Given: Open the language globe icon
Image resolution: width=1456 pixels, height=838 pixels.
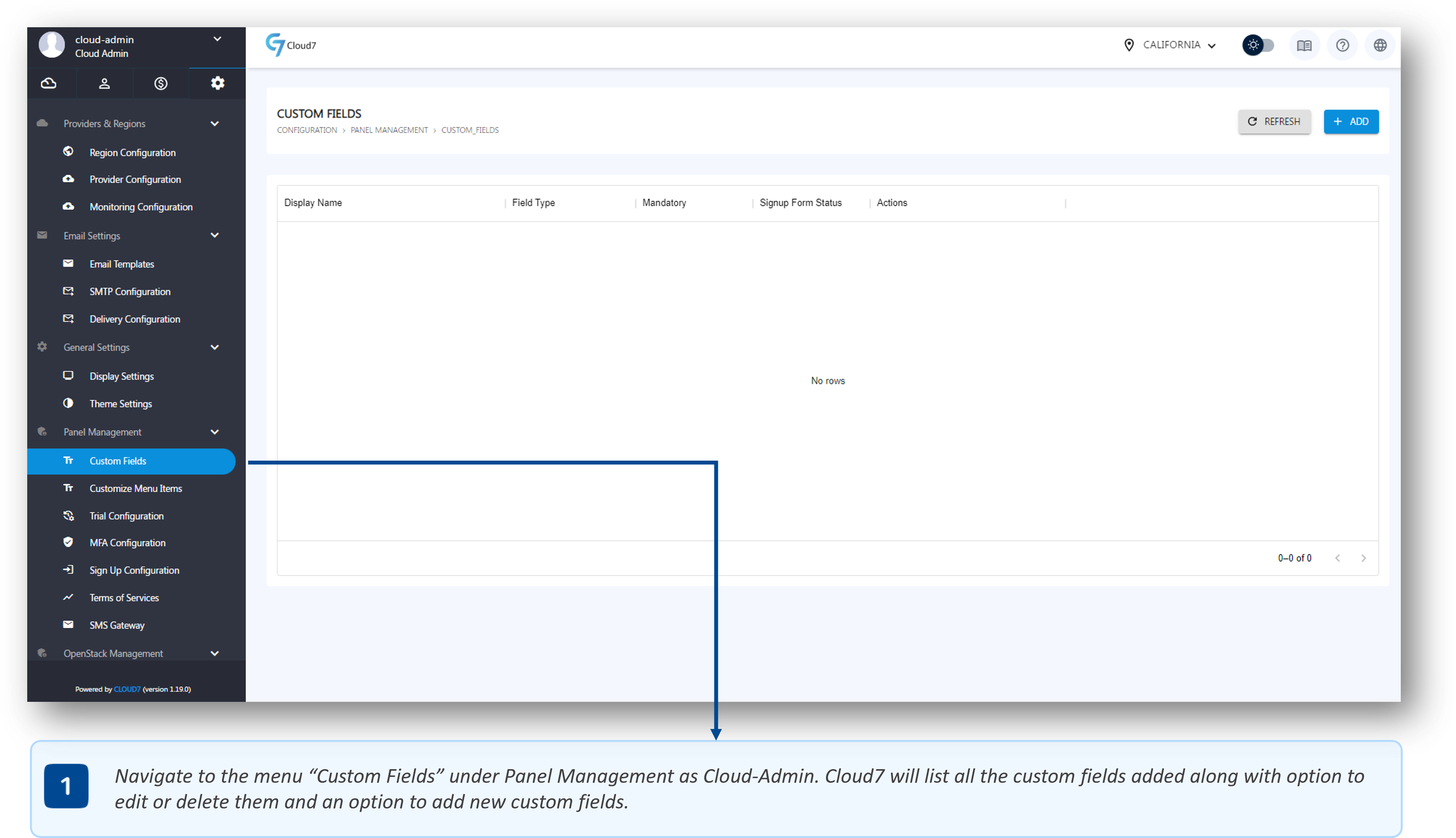Looking at the screenshot, I should pos(1379,46).
